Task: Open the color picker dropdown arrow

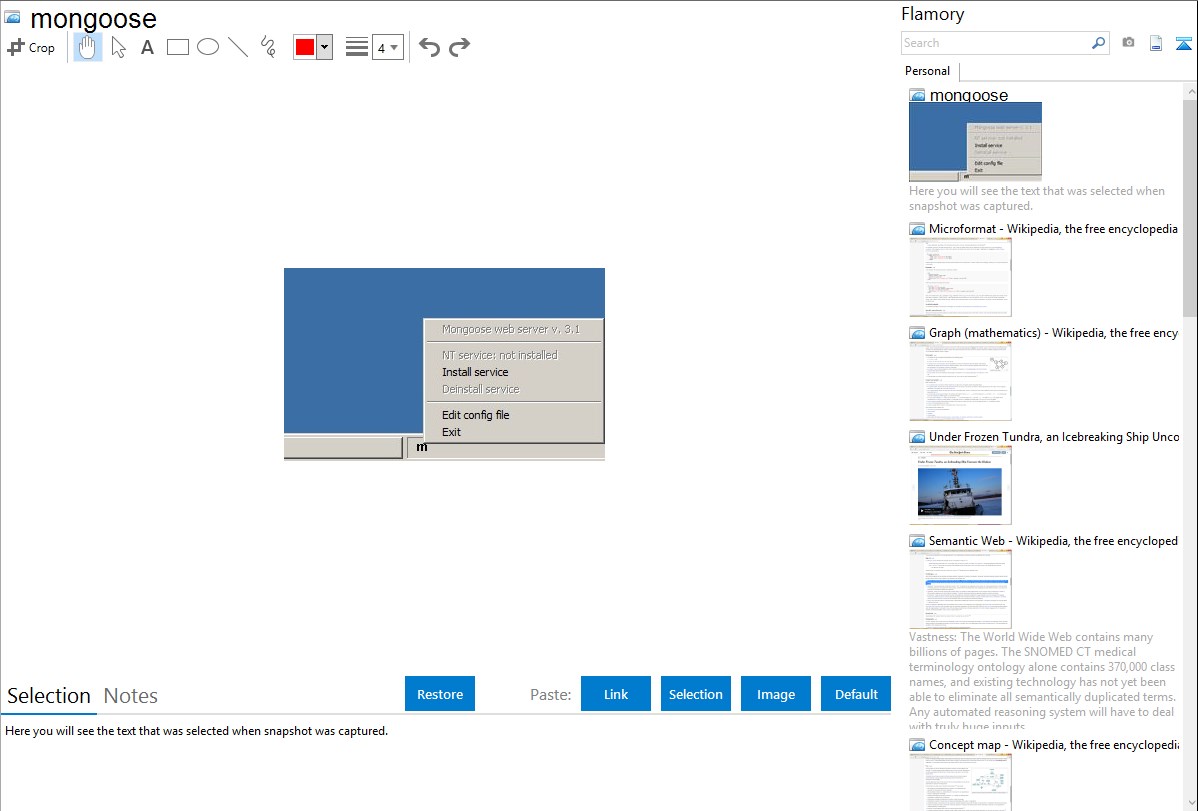Action: pos(325,47)
